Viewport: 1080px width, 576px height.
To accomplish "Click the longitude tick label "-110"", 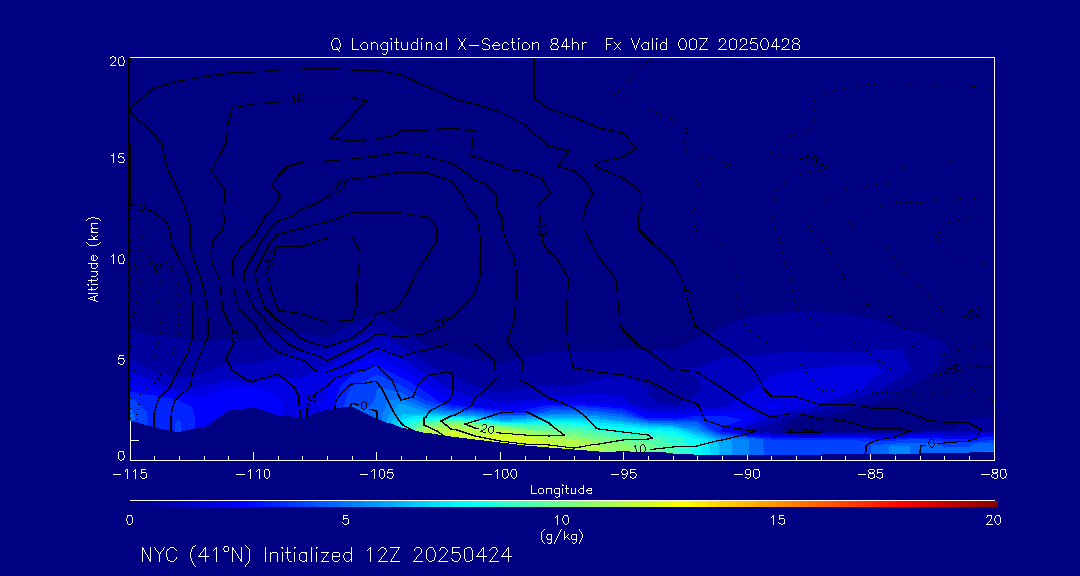I will 253,474.
